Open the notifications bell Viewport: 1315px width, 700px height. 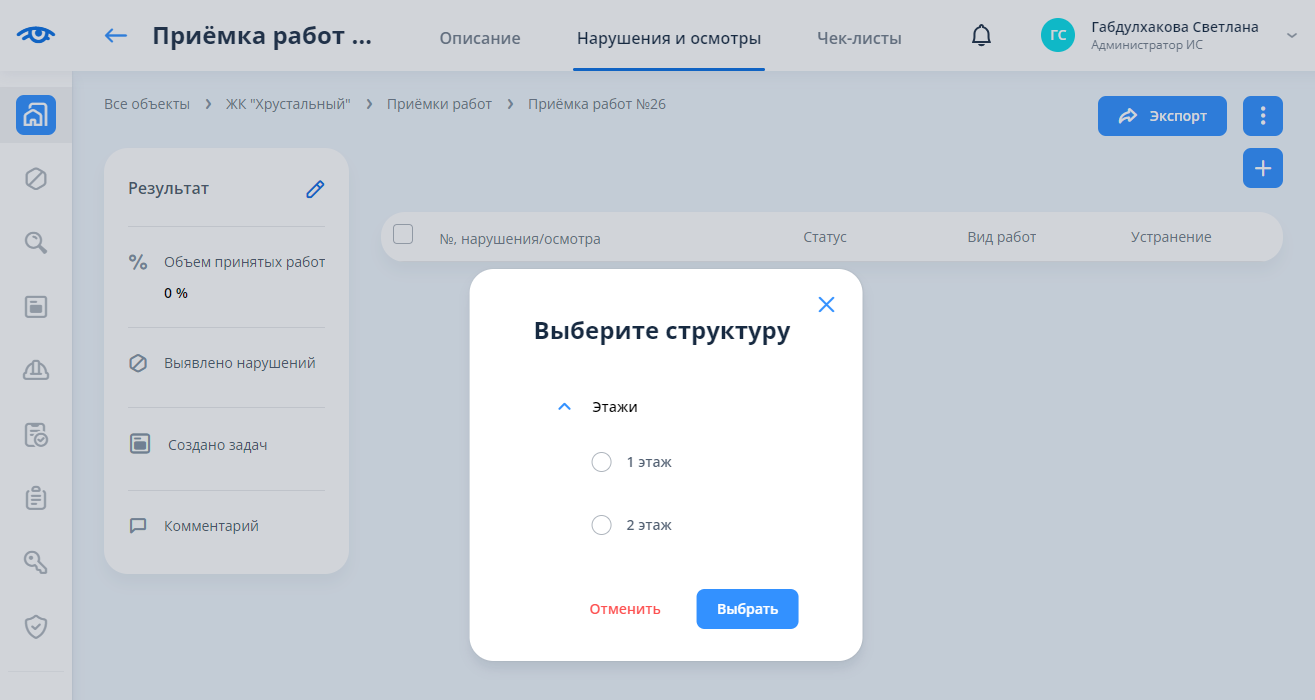pos(981,37)
